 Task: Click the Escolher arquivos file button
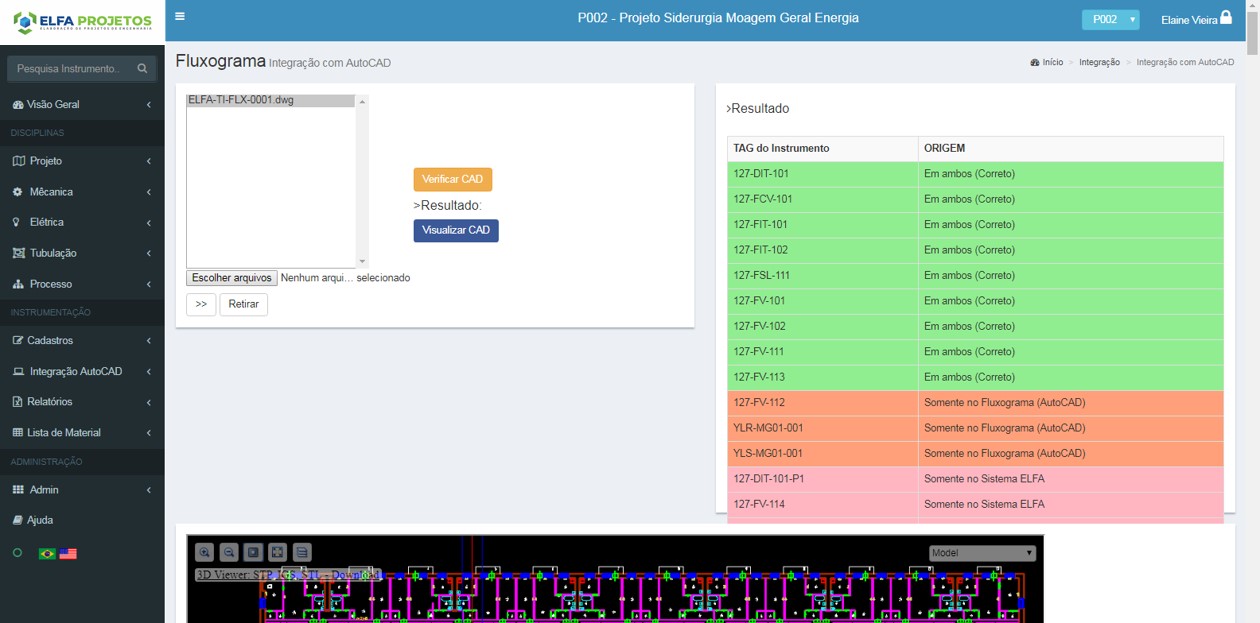(232, 278)
